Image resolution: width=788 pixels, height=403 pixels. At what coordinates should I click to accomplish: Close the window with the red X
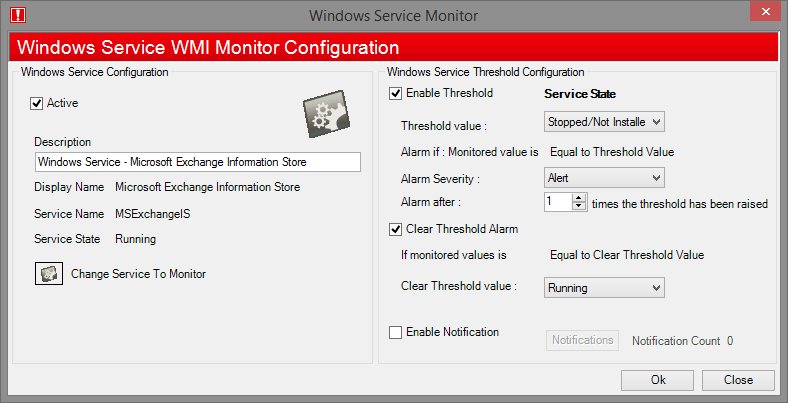click(x=765, y=11)
